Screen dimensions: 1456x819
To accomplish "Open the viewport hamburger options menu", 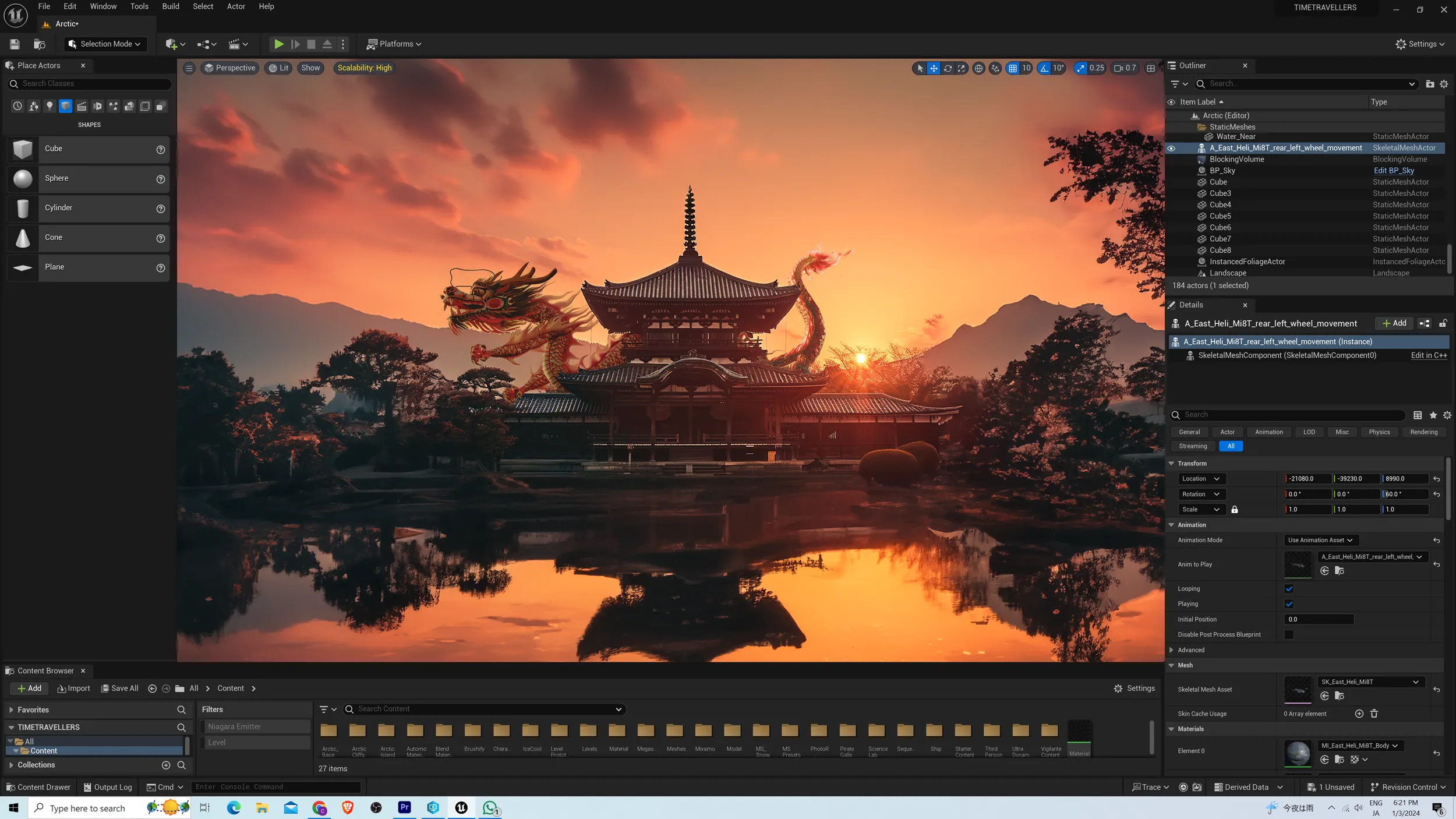I will click(x=189, y=68).
